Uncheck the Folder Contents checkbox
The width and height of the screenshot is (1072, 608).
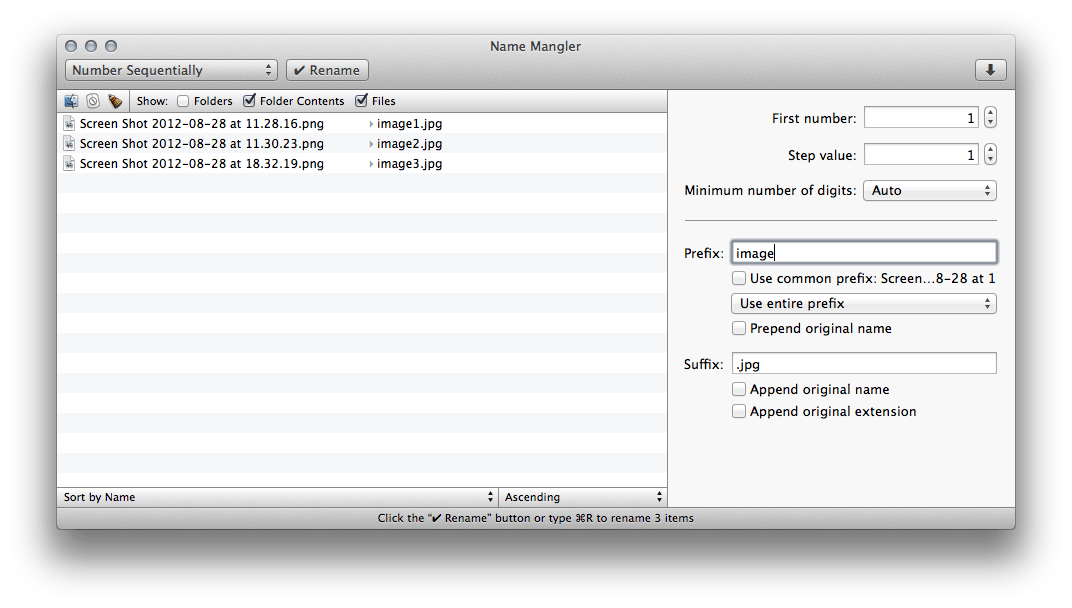click(249, 101)
